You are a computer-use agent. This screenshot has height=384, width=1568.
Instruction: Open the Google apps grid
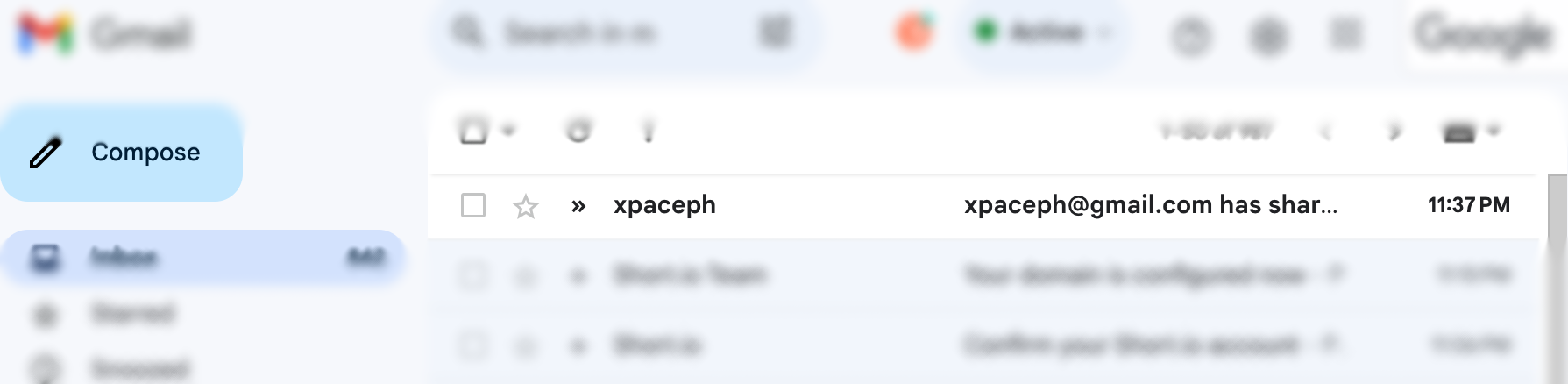(1345, 34)
